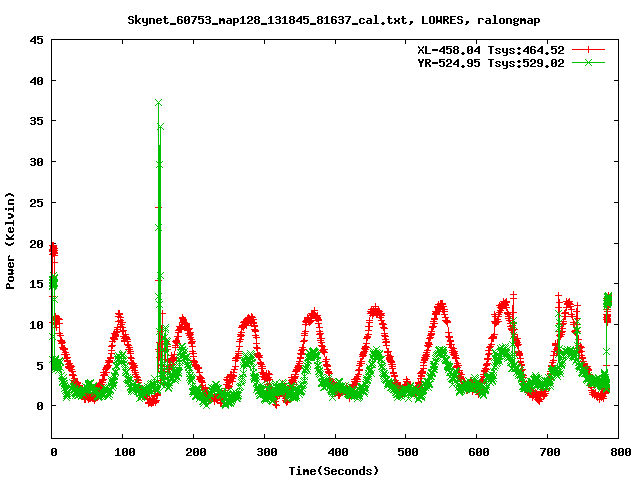Click x-axis tick label '700'

click(549, 452)
